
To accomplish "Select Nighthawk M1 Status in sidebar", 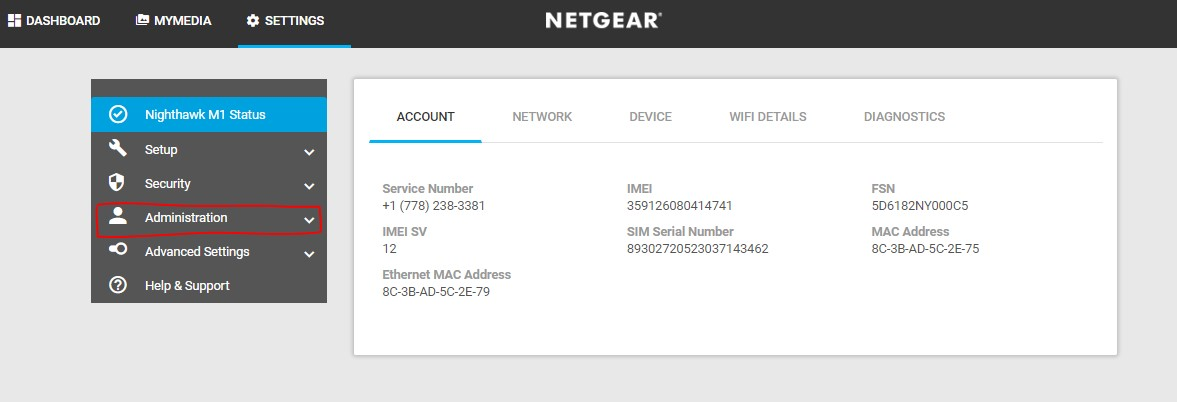I will 209,115.
